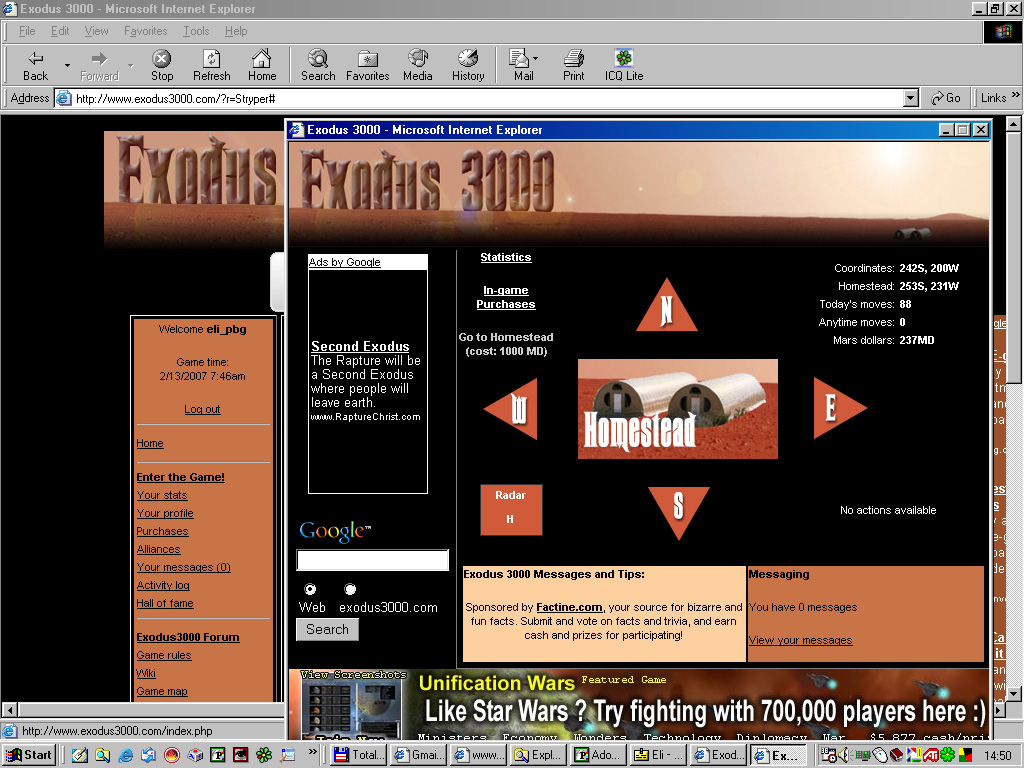The image size is (1024, 768).
Task: Click horizontal scrollbar left arrow
Action: (9, 709)
